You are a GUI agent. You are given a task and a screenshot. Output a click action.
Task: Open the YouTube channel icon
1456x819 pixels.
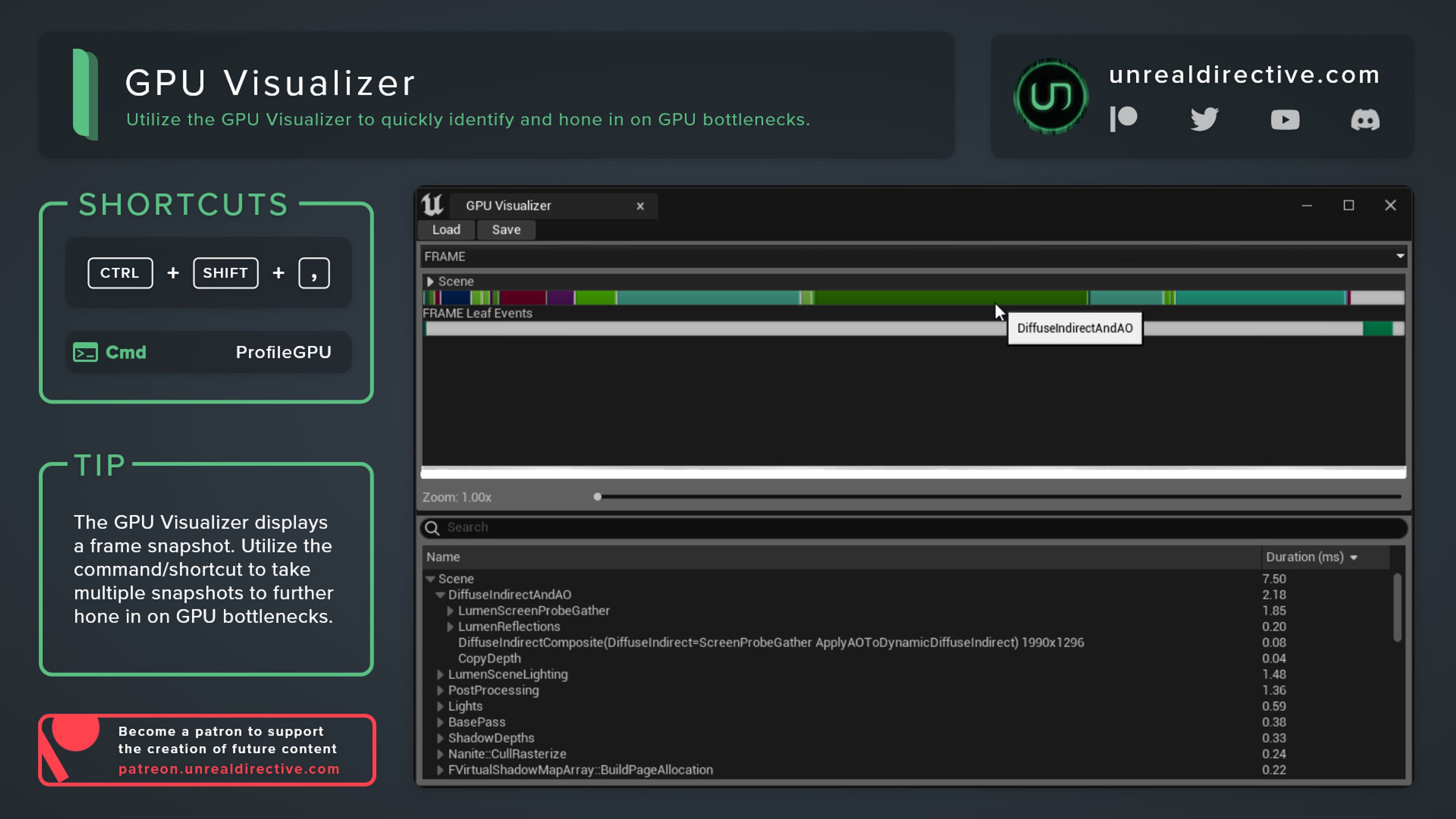[1285, 119]
